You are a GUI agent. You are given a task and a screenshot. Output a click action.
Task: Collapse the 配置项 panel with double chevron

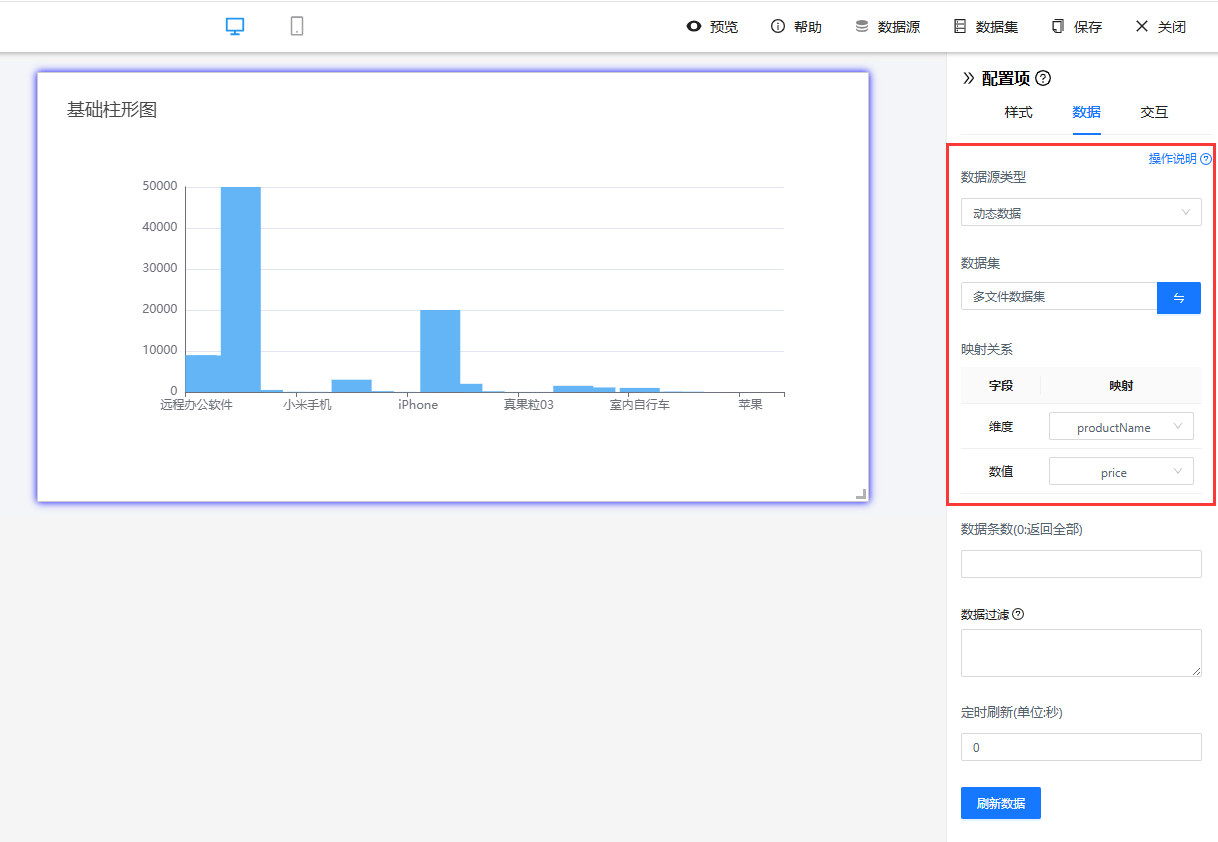(x=968, y=78)
